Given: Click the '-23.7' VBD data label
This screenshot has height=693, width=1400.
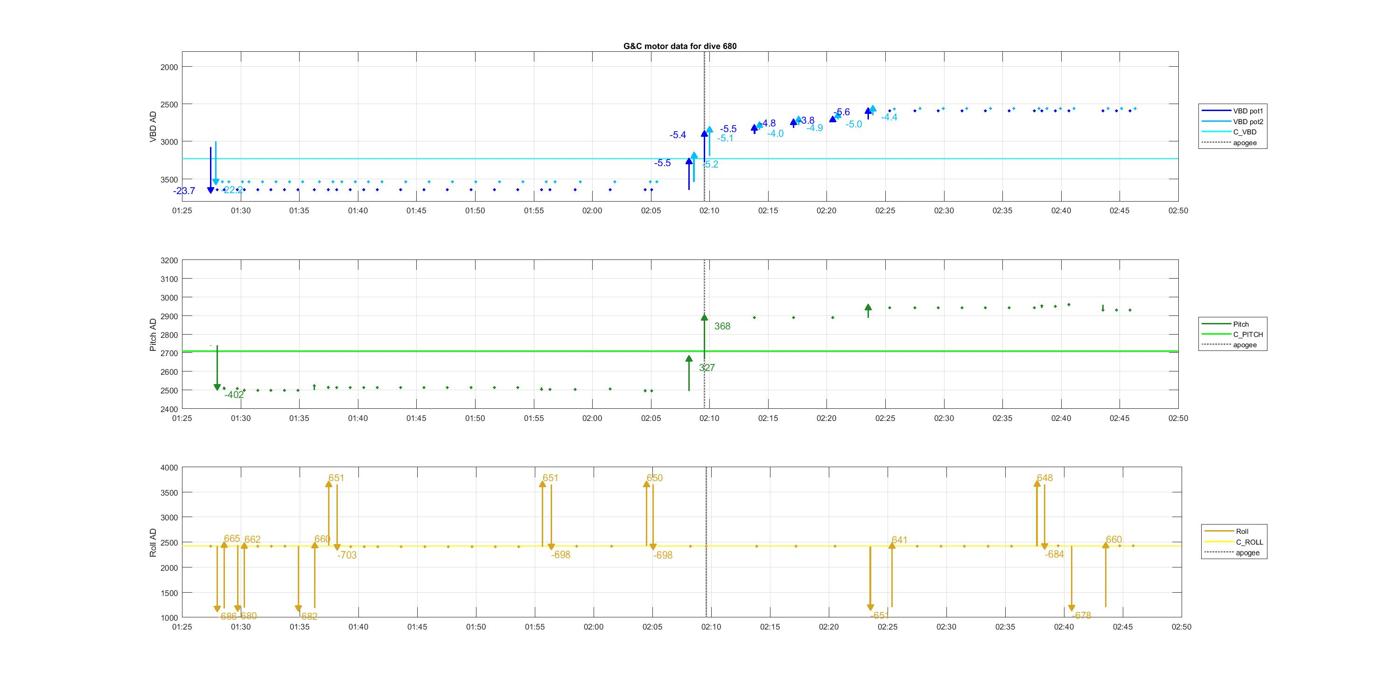Looking at the screenshot, I should coord(184,191).
